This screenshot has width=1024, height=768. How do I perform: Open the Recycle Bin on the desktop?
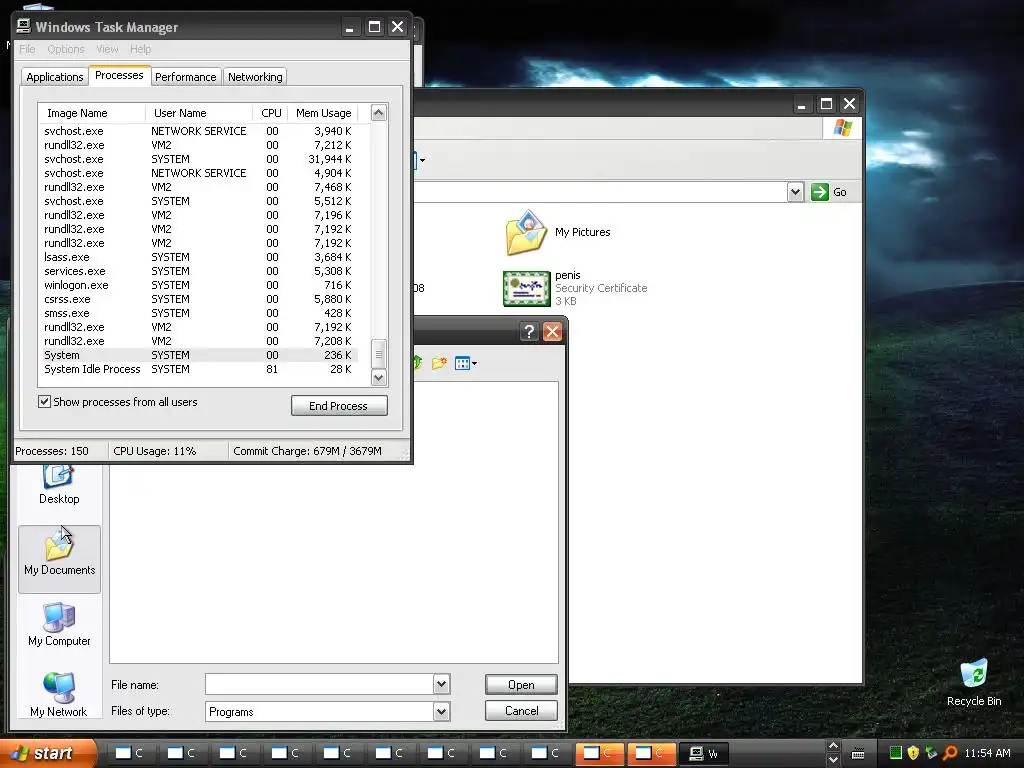[974, 683]
